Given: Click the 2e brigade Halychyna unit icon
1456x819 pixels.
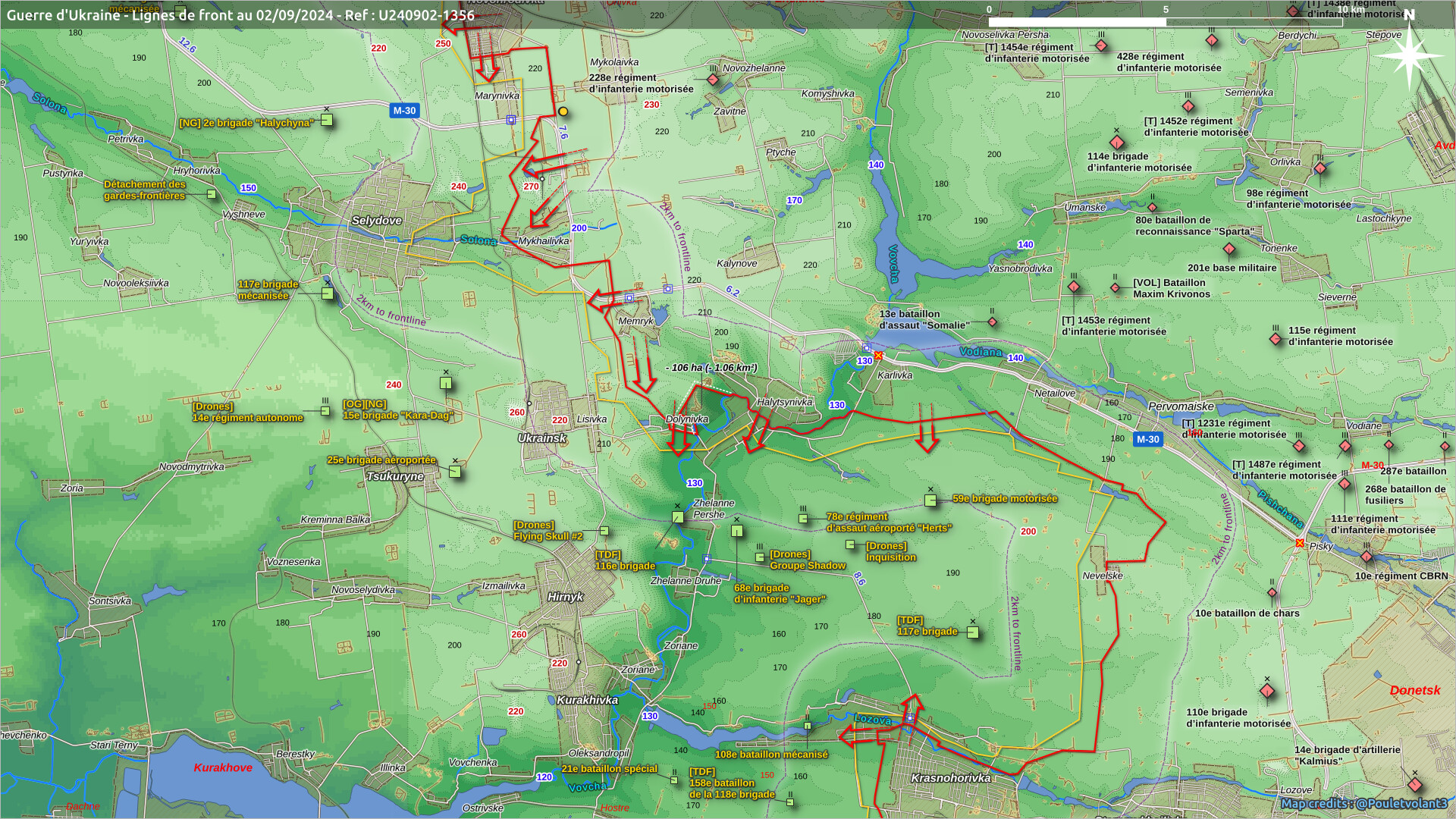Looking at the screenshot, I should point(327,120).
